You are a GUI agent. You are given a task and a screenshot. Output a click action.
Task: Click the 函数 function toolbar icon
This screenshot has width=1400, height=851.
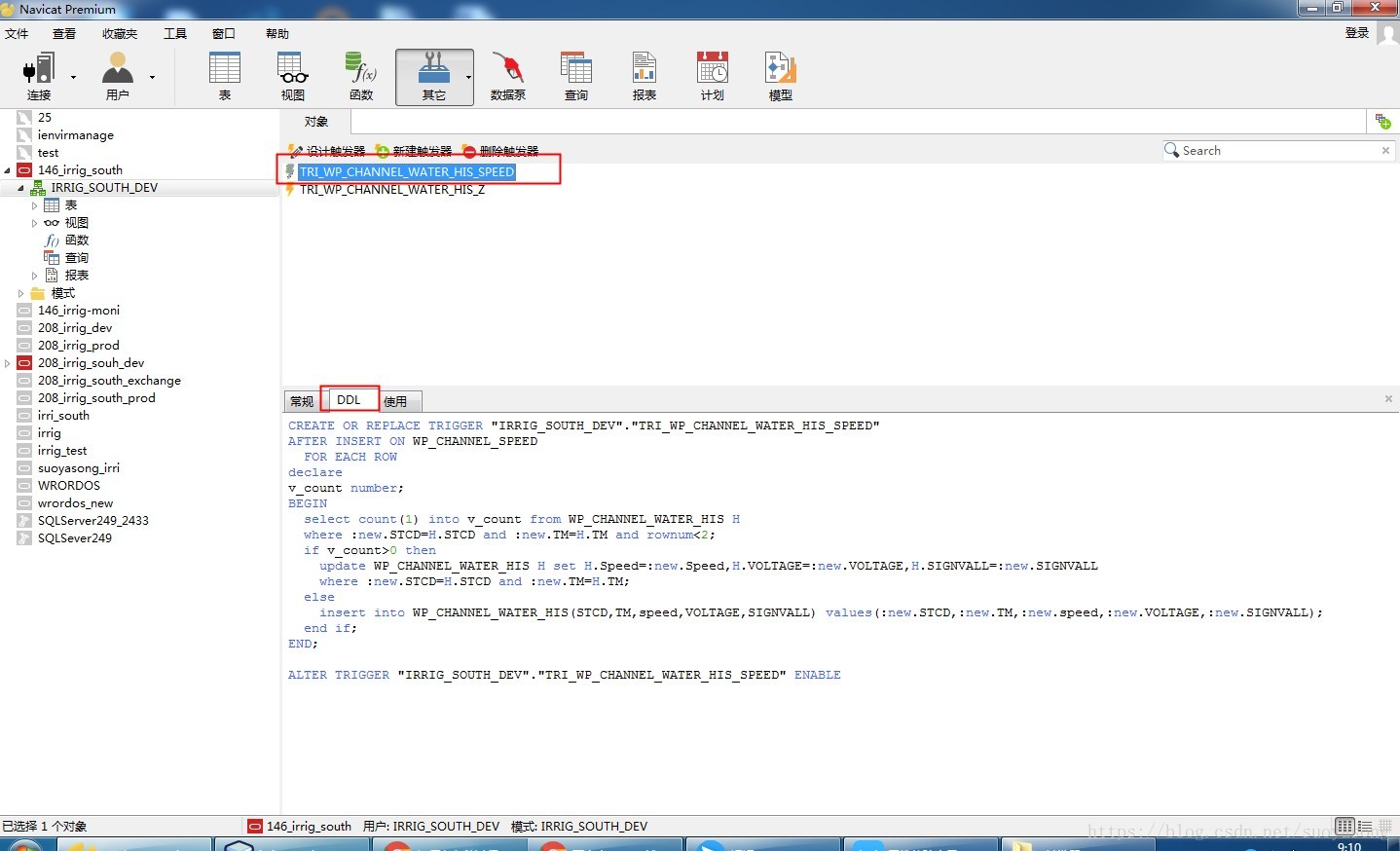361,76
